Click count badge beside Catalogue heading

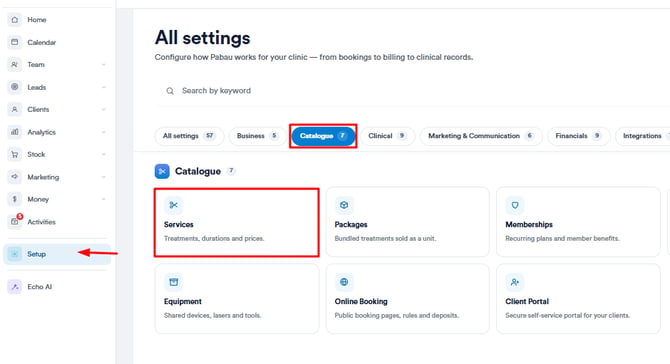pos(231,171)
